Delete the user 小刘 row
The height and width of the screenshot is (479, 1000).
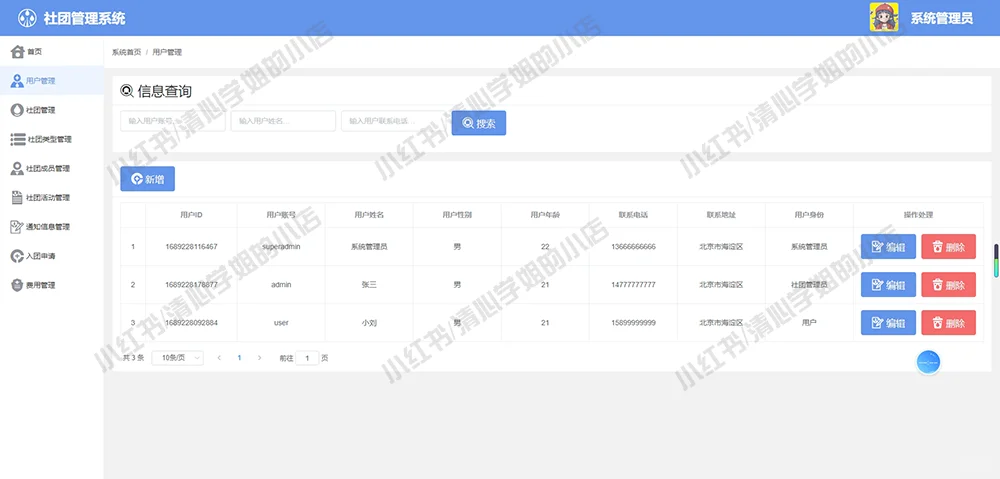coord(948,323)
